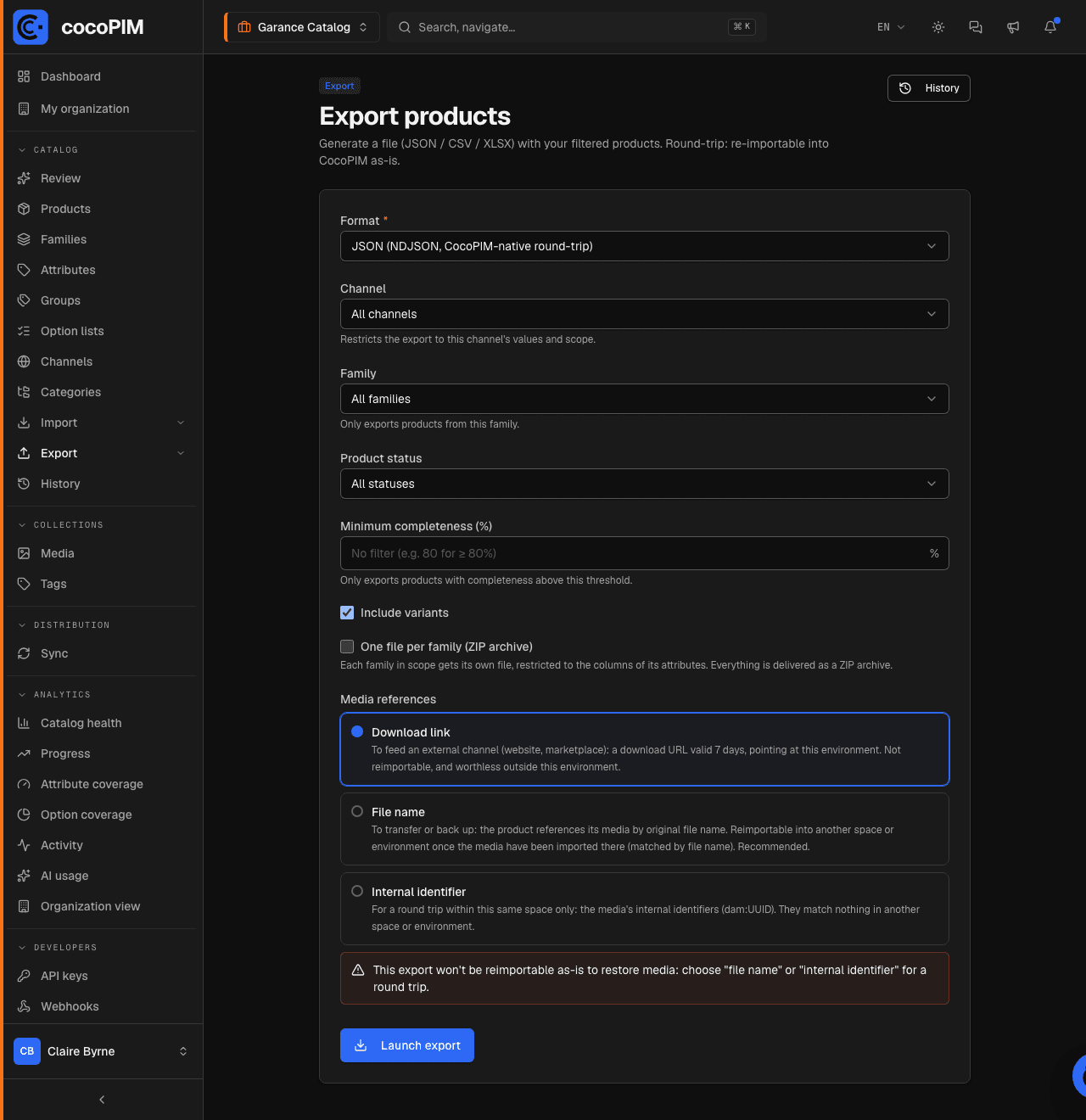The width and height of the screenshot is (1086, 1120).
Task: Open the chat messages icon in header
Action: click(976, 27)
